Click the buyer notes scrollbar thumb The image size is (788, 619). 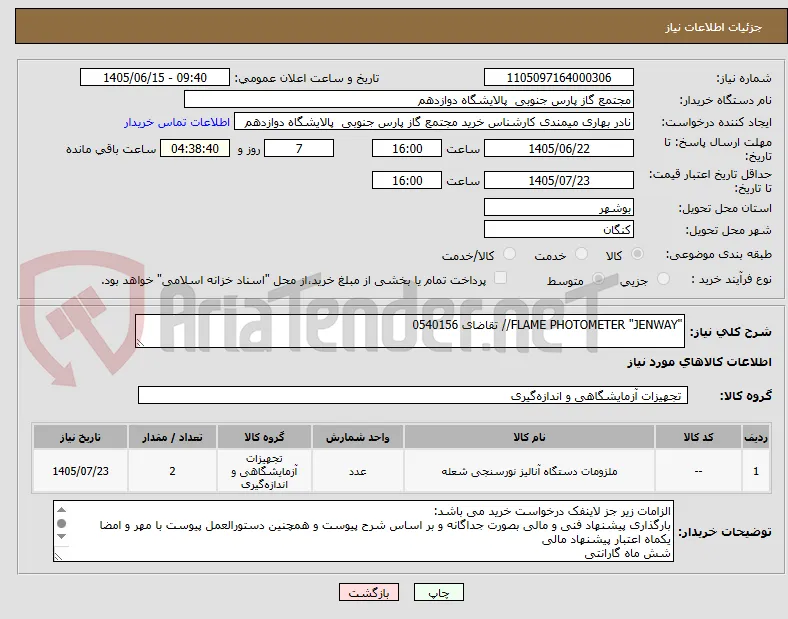tap(61, 524)
